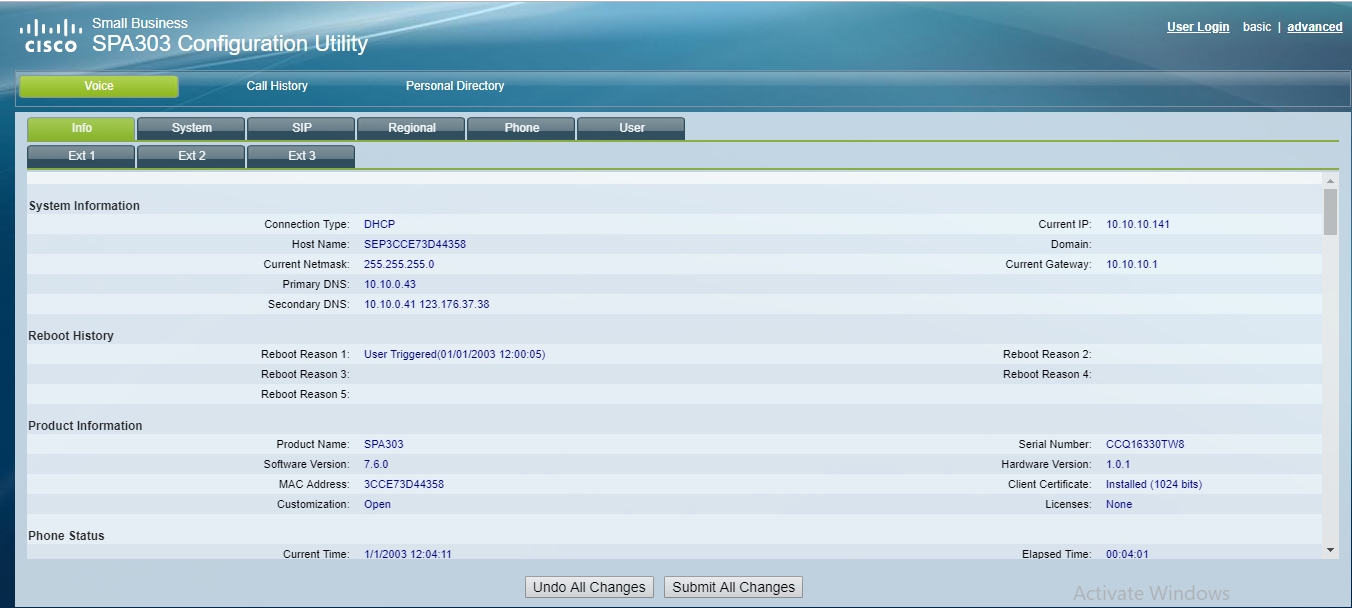Switch to the Regional tab
This screenshot has width=1352, height=608.
click(411, 128)
